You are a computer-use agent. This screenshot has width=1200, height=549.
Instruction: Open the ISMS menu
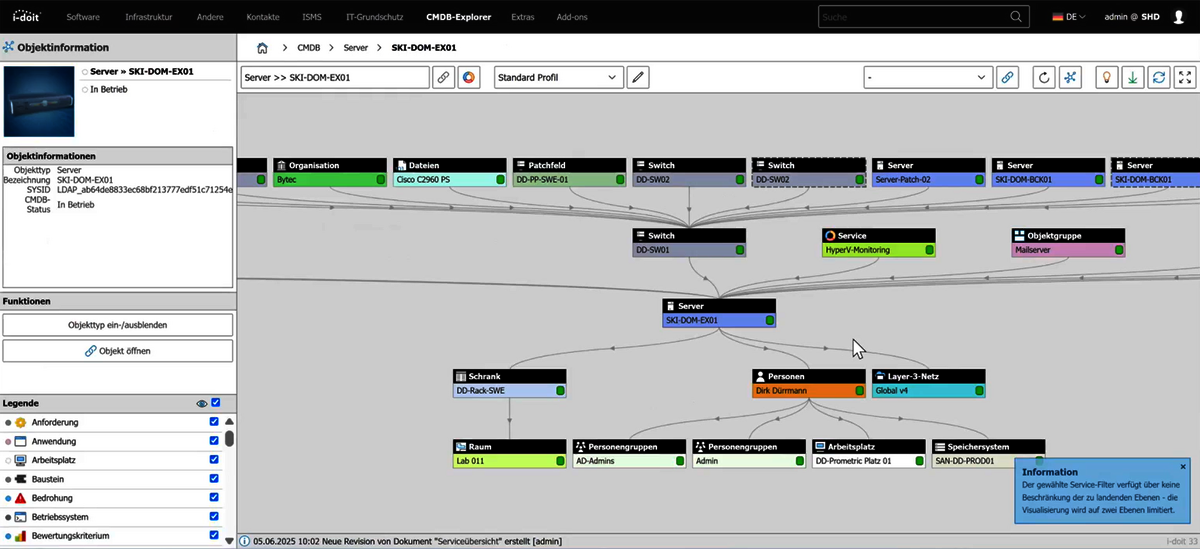311,17
